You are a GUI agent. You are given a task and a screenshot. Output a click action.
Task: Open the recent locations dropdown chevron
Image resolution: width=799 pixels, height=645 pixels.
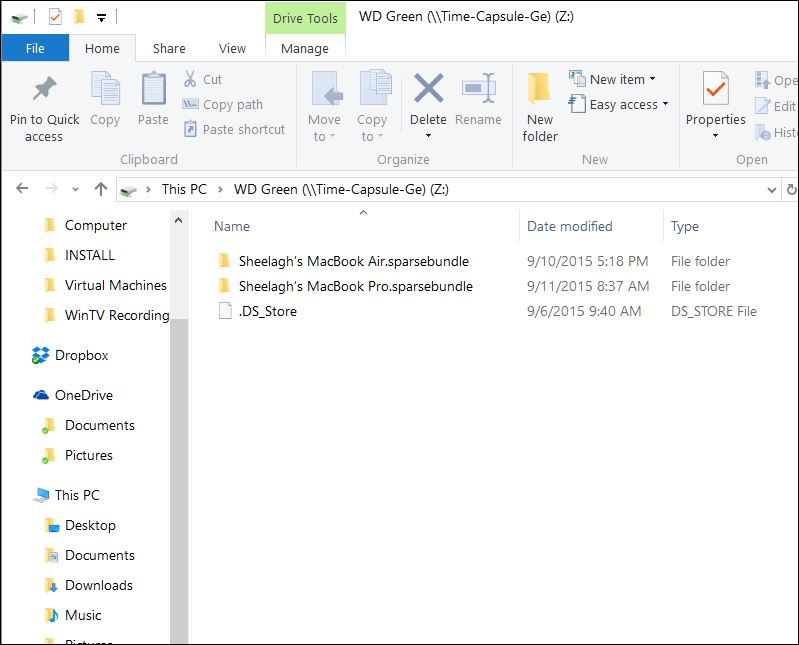tap(75, 190)
